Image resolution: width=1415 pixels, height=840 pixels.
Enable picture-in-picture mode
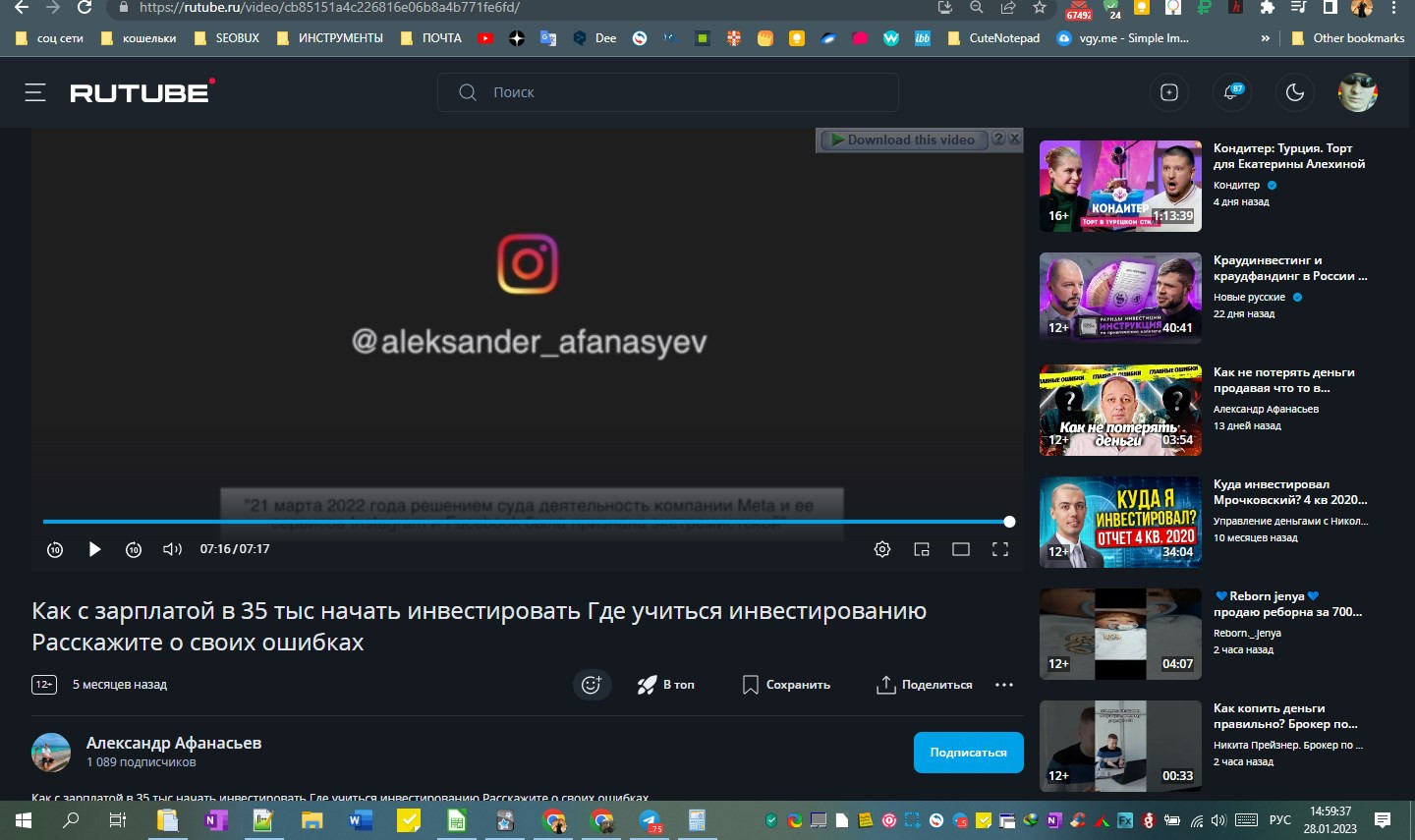click(x=922, y=549)
